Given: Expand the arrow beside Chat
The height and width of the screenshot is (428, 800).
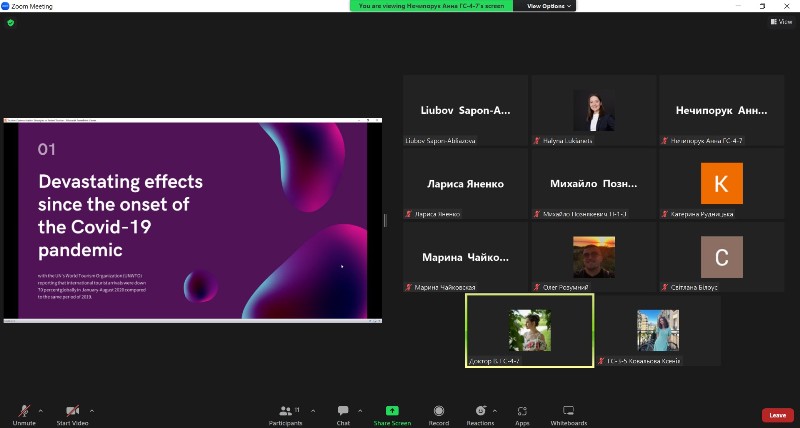Looking at the screenshot, I should click(x=358, y=410).
